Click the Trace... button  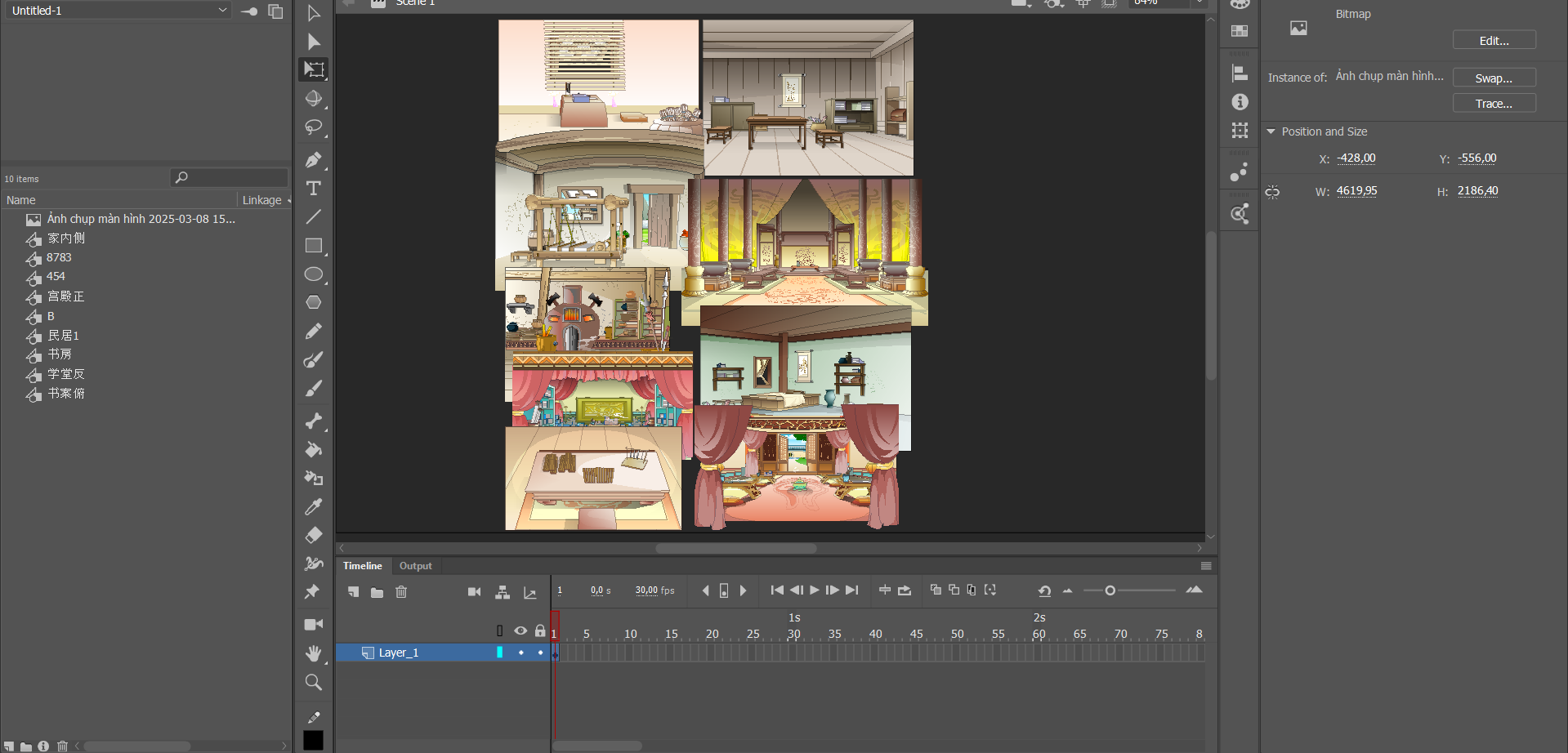[1493, 104]
